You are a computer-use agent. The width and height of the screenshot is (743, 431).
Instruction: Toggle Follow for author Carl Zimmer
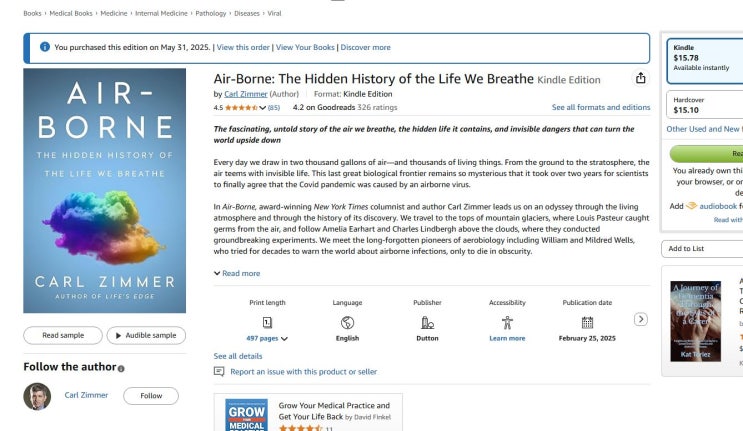pos(151,395)
